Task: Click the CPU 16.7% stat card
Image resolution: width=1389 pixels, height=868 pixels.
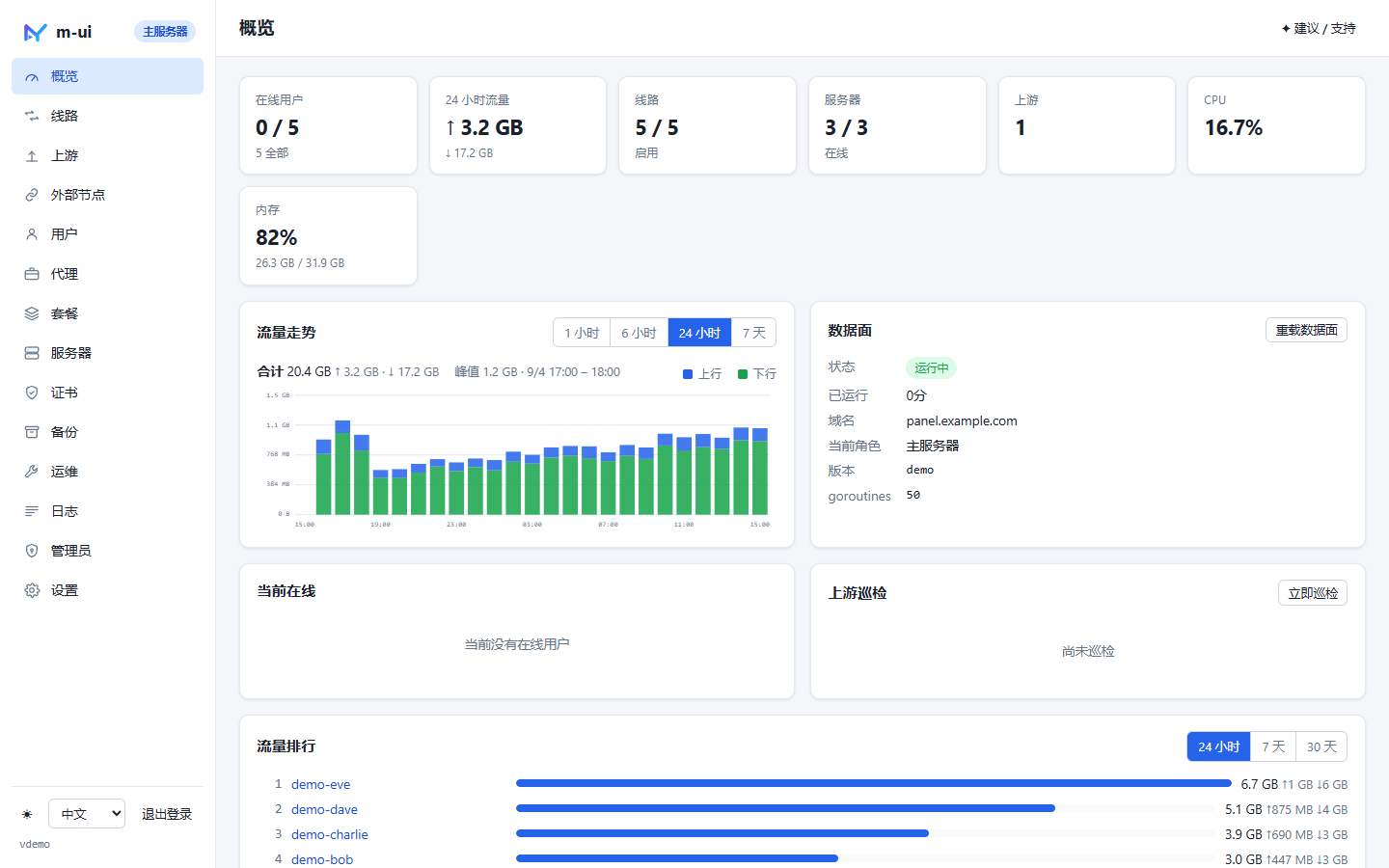Action: (1276, 125)
